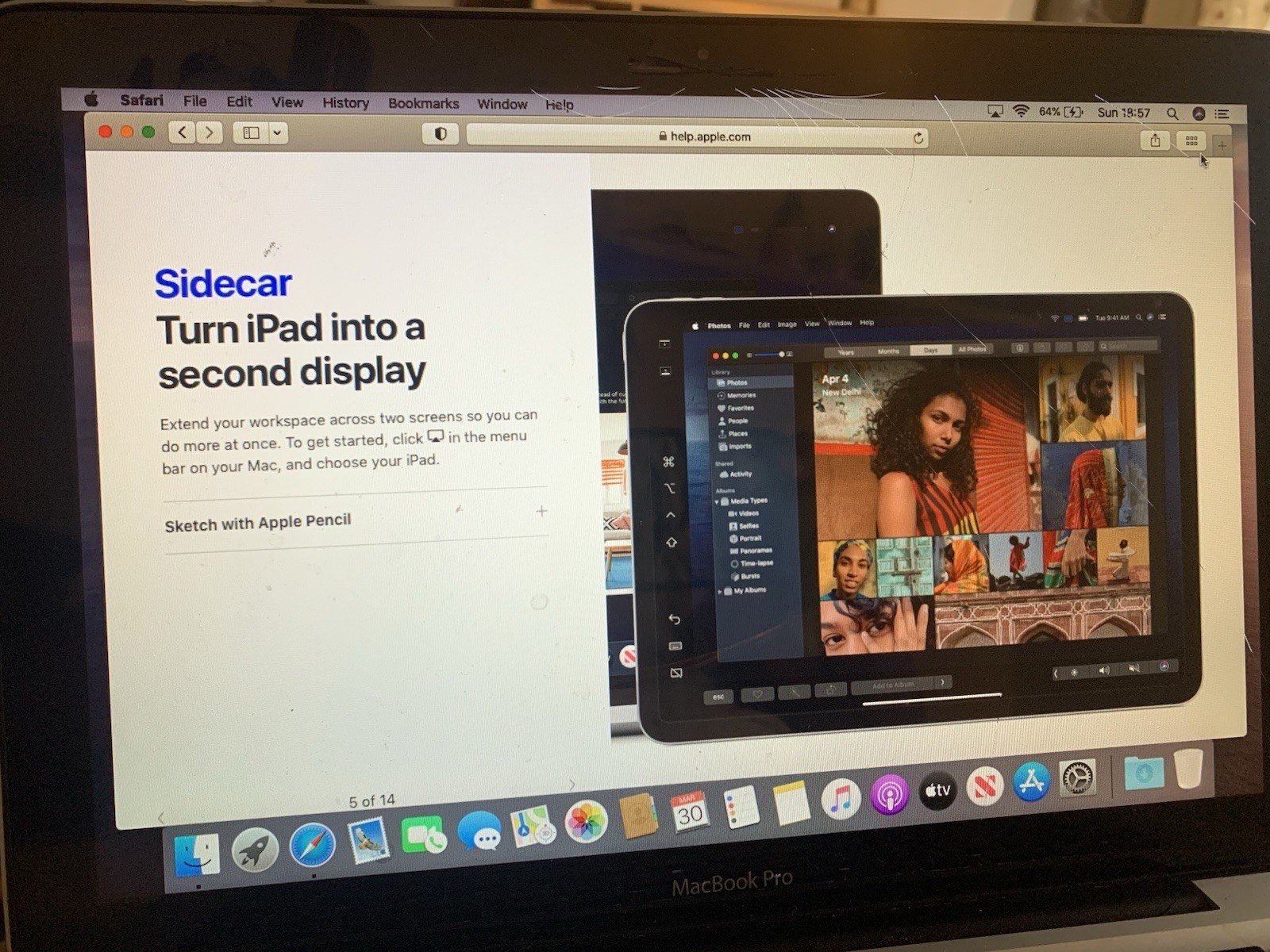The image size is (1270, 952).
Task: Open the Share button in Safari's toolbar
Action: point(1155,140)
